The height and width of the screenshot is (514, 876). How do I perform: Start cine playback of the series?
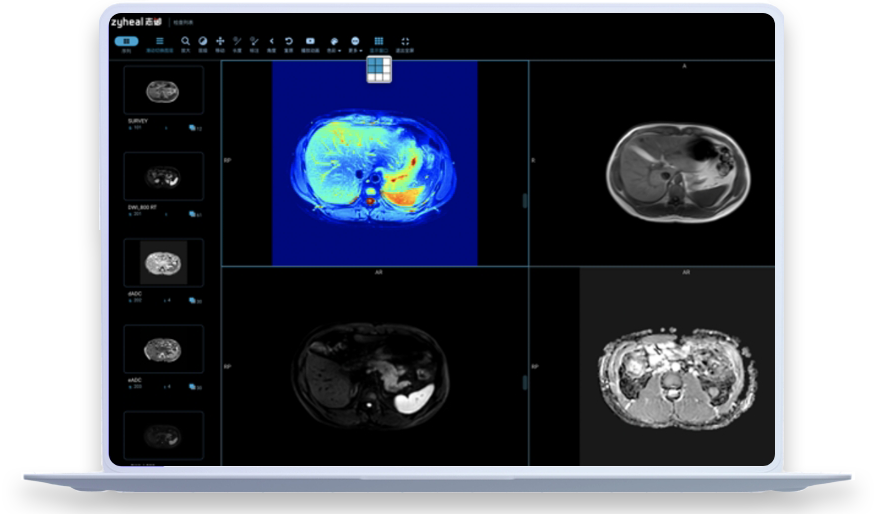pos(310,42)
